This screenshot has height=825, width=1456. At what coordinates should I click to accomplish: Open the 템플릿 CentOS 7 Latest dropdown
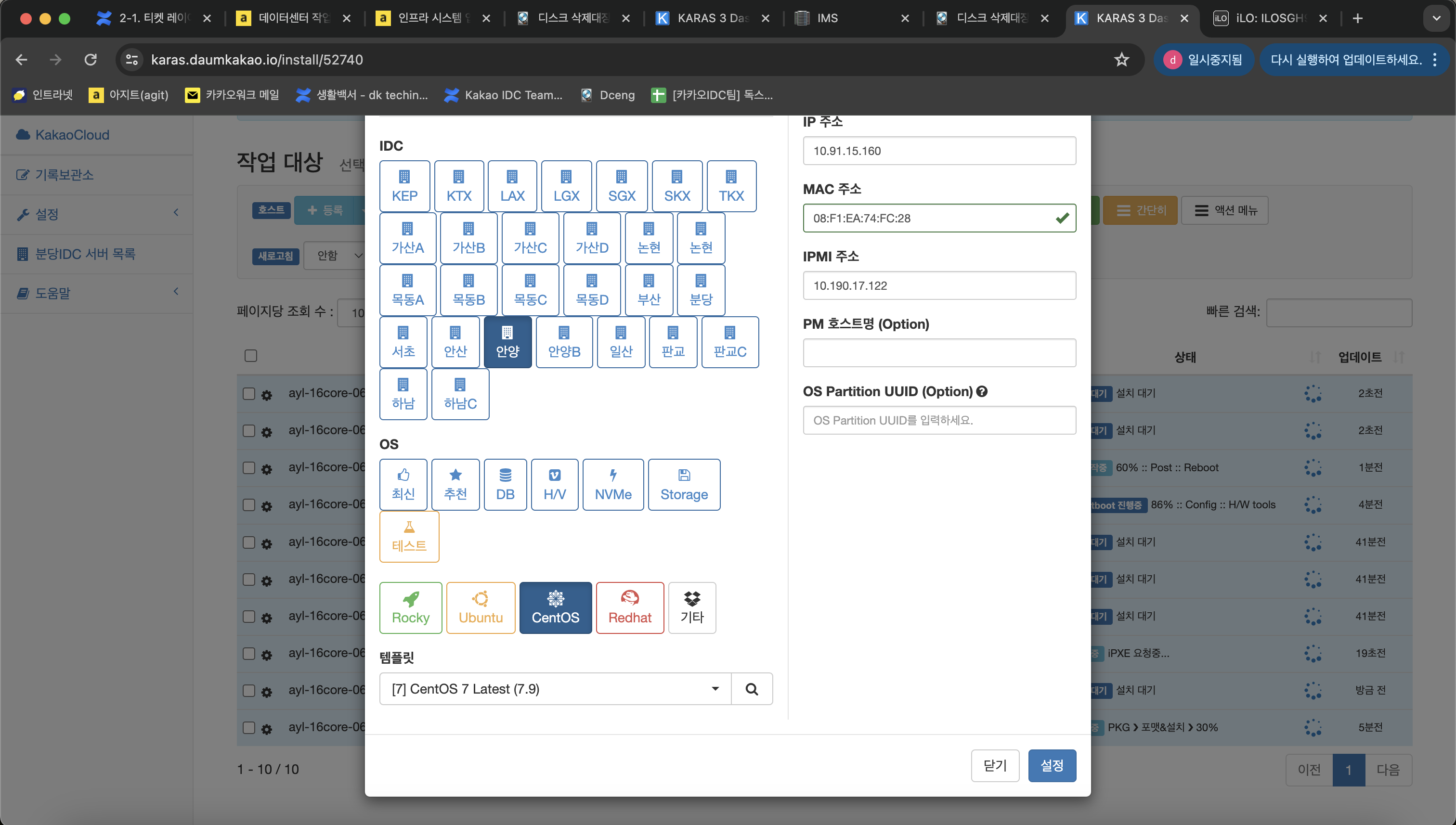[x=556, y=689]
